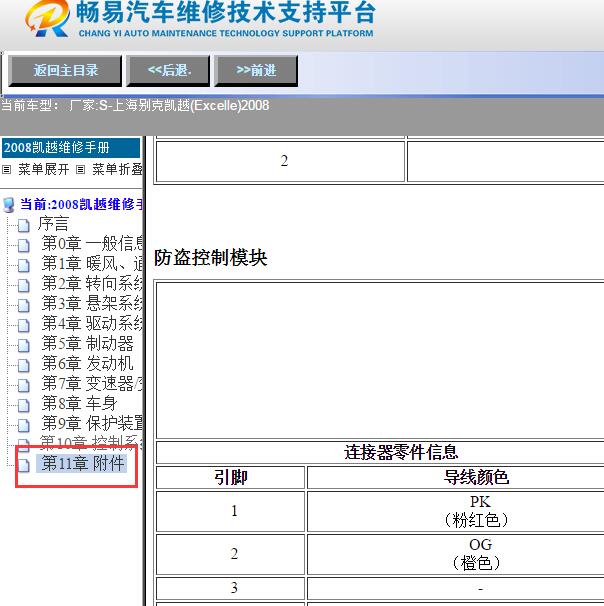The image size is (604, 606).
Task: Open the 当前:2008凯越维修手册 root node
Action: [x=81, y=204]
